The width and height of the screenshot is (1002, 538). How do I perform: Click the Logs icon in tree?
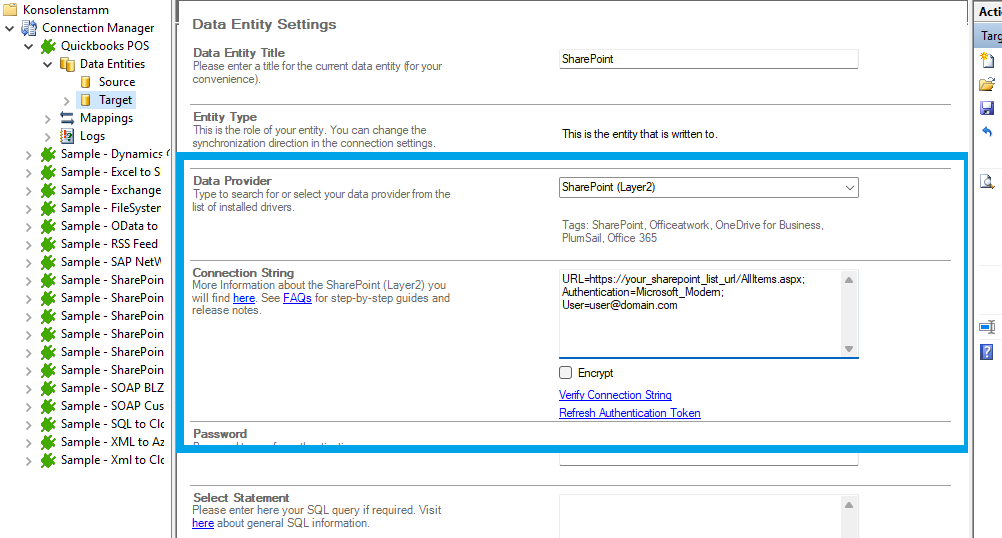[67, 135]
